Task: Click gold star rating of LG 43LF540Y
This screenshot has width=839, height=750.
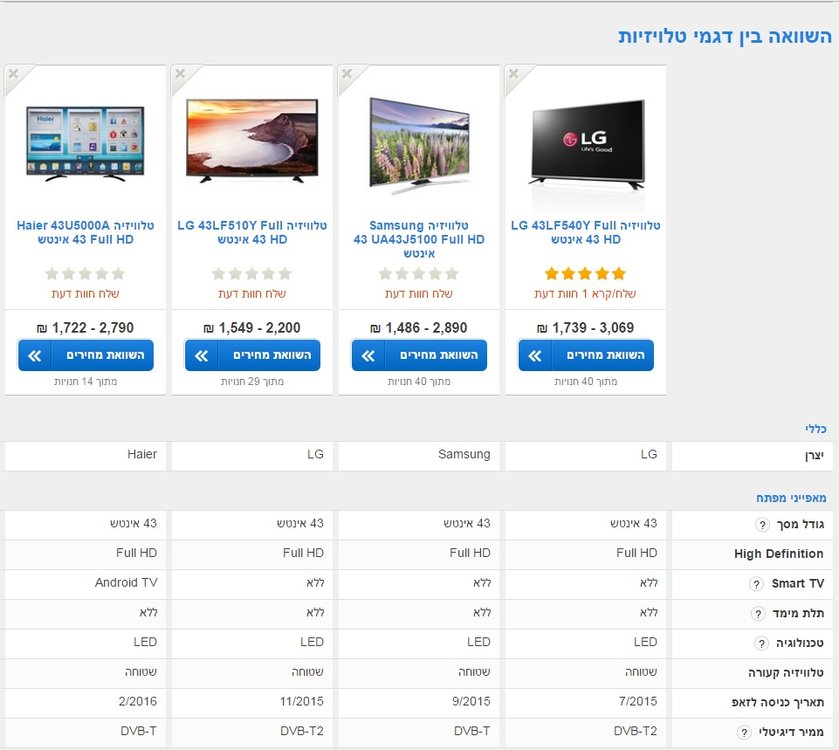Action: 585,274
